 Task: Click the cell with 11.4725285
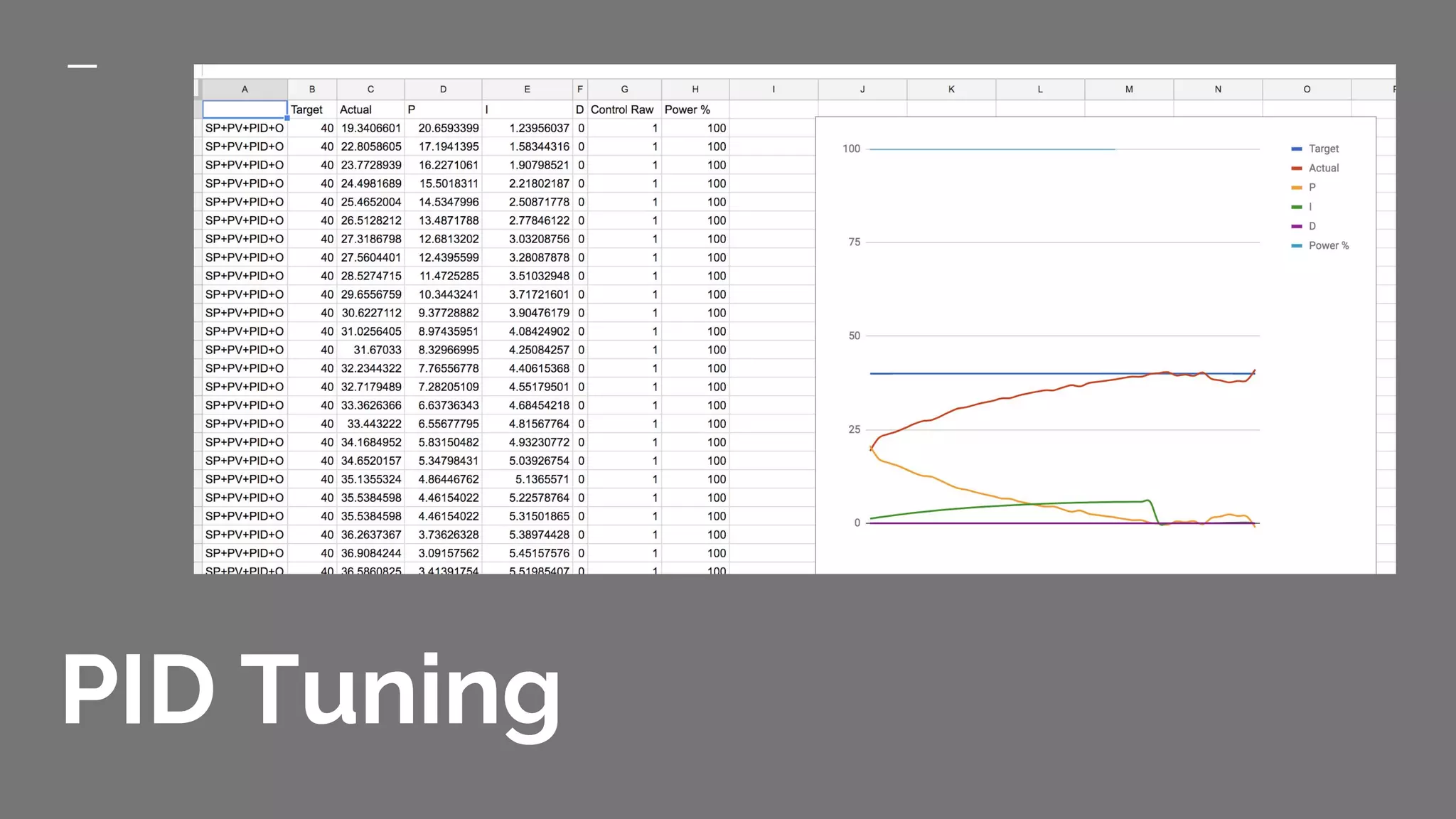(443, 276)
